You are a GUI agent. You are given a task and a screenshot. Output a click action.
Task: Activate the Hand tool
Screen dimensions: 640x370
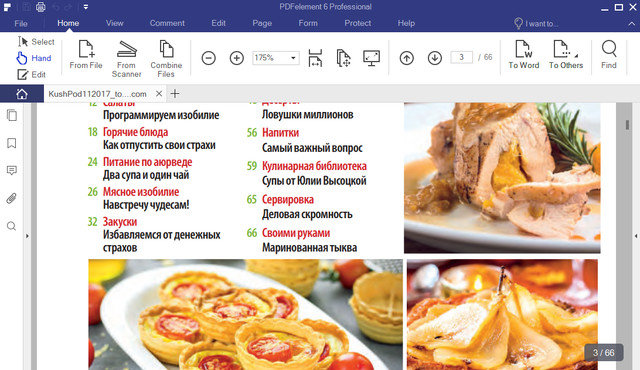click(34, 58)
